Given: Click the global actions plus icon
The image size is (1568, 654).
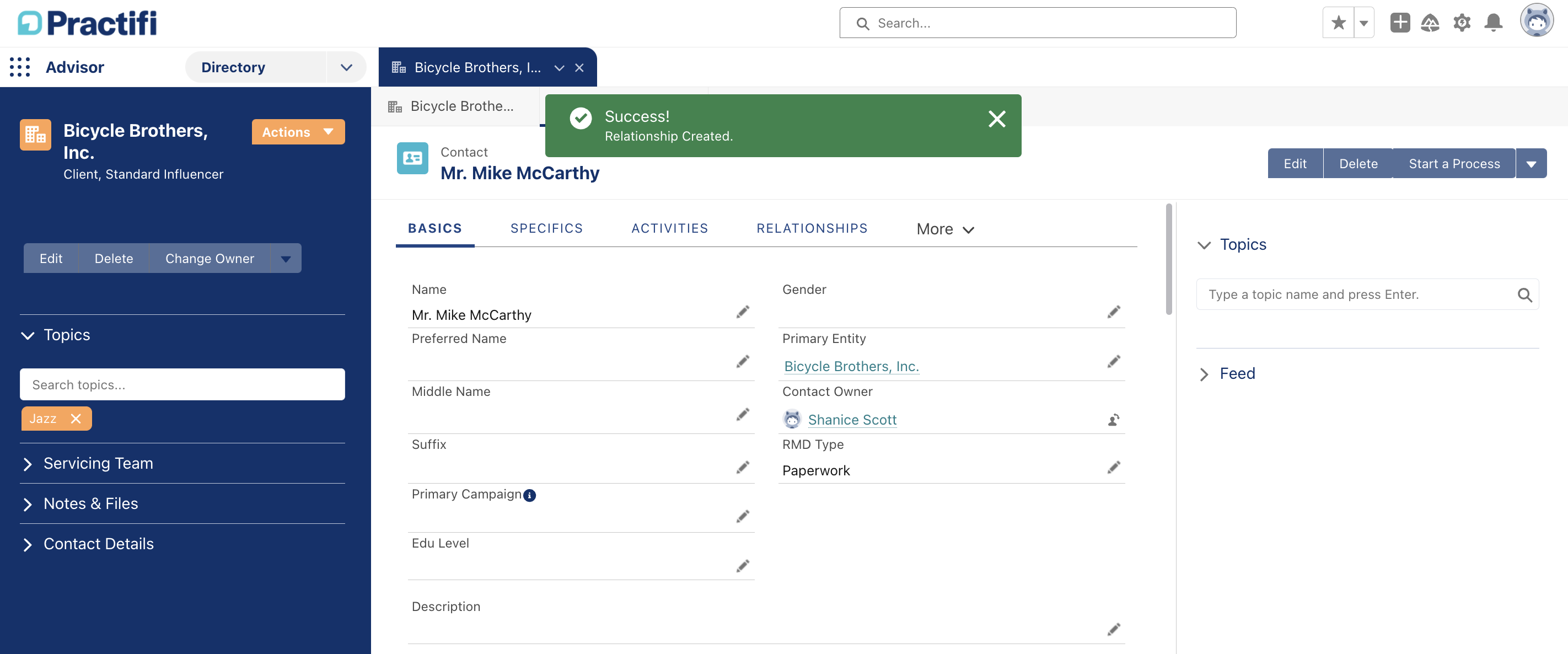Looking at the screenshot, I should tap(1400, 23).
